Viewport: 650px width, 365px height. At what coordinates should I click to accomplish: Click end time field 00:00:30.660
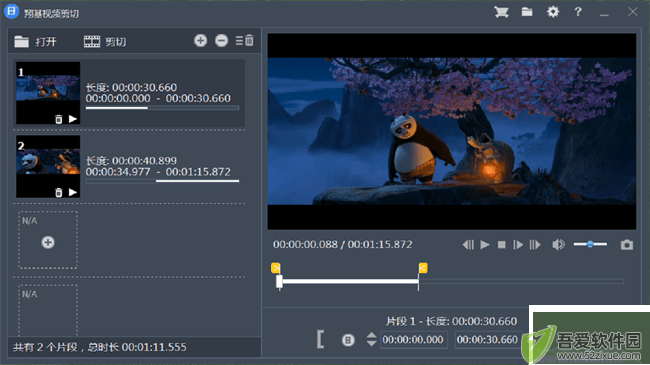(488, 340)
